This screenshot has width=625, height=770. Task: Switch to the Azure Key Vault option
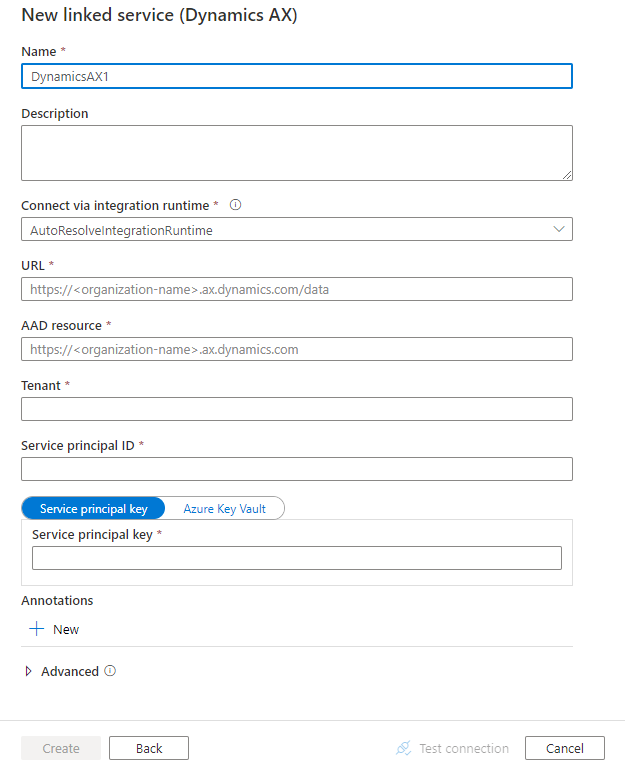[224, 509]
